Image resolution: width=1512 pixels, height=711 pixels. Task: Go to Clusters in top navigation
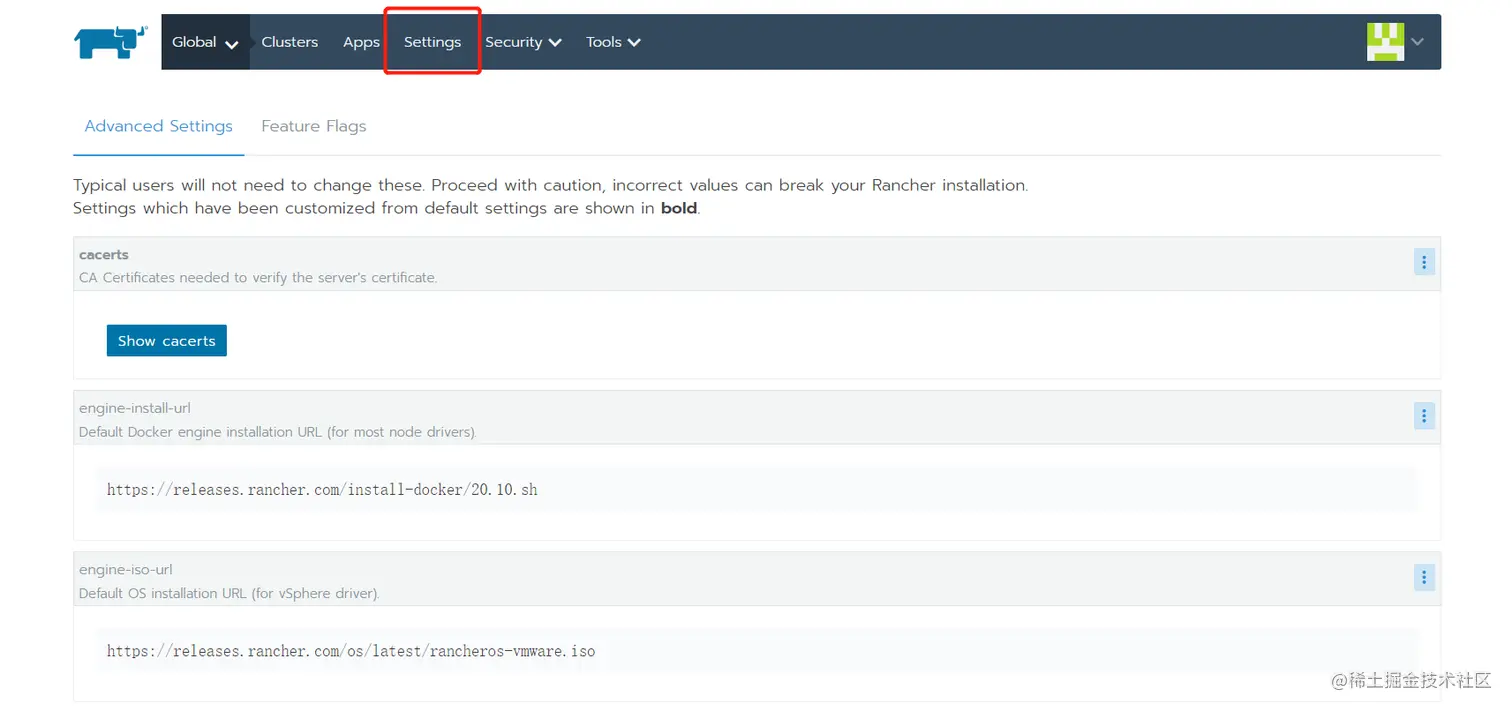[x=290, y=42]
